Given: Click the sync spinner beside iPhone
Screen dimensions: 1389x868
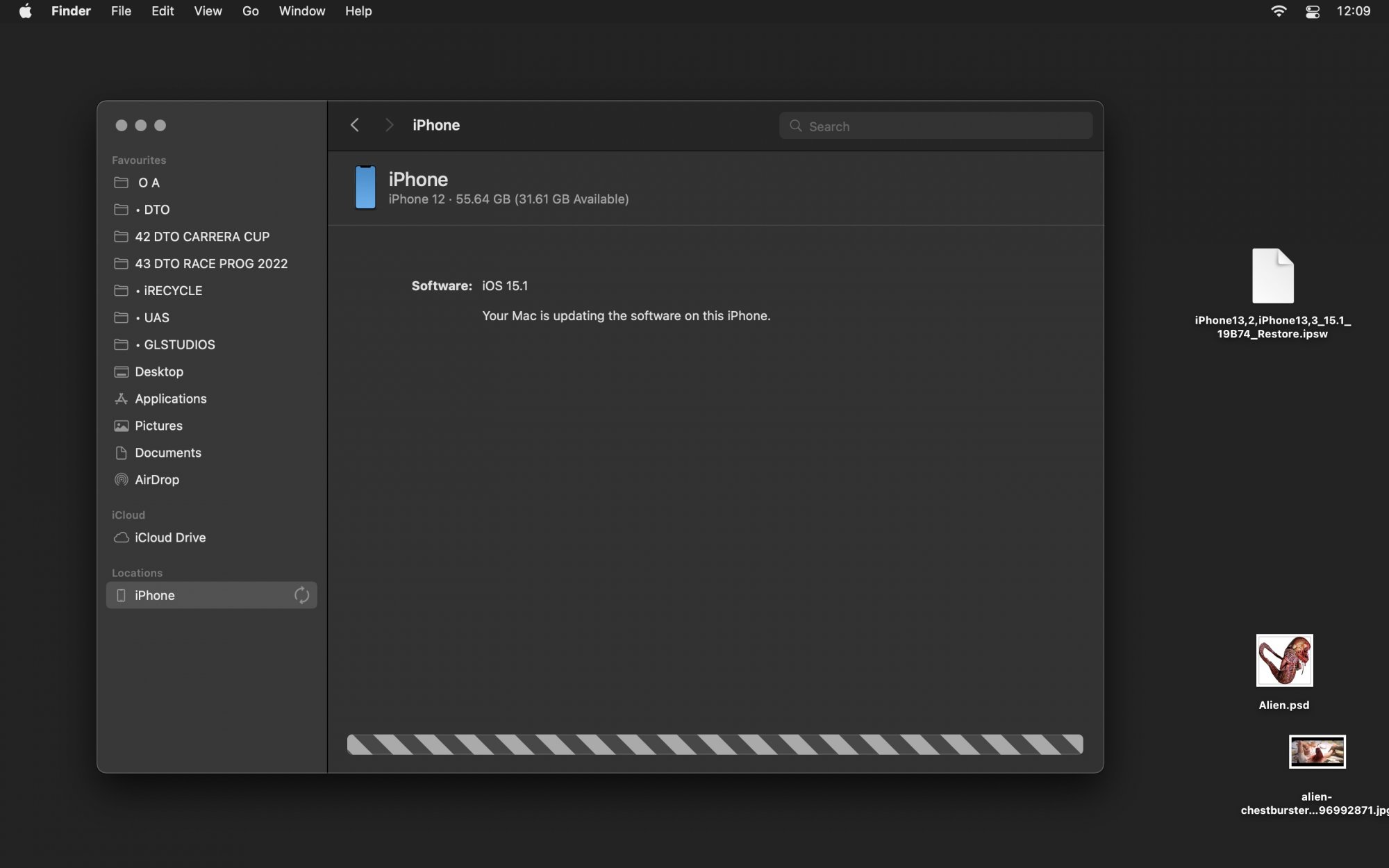Looking at the screenshot, I should [x=301, y=595].
